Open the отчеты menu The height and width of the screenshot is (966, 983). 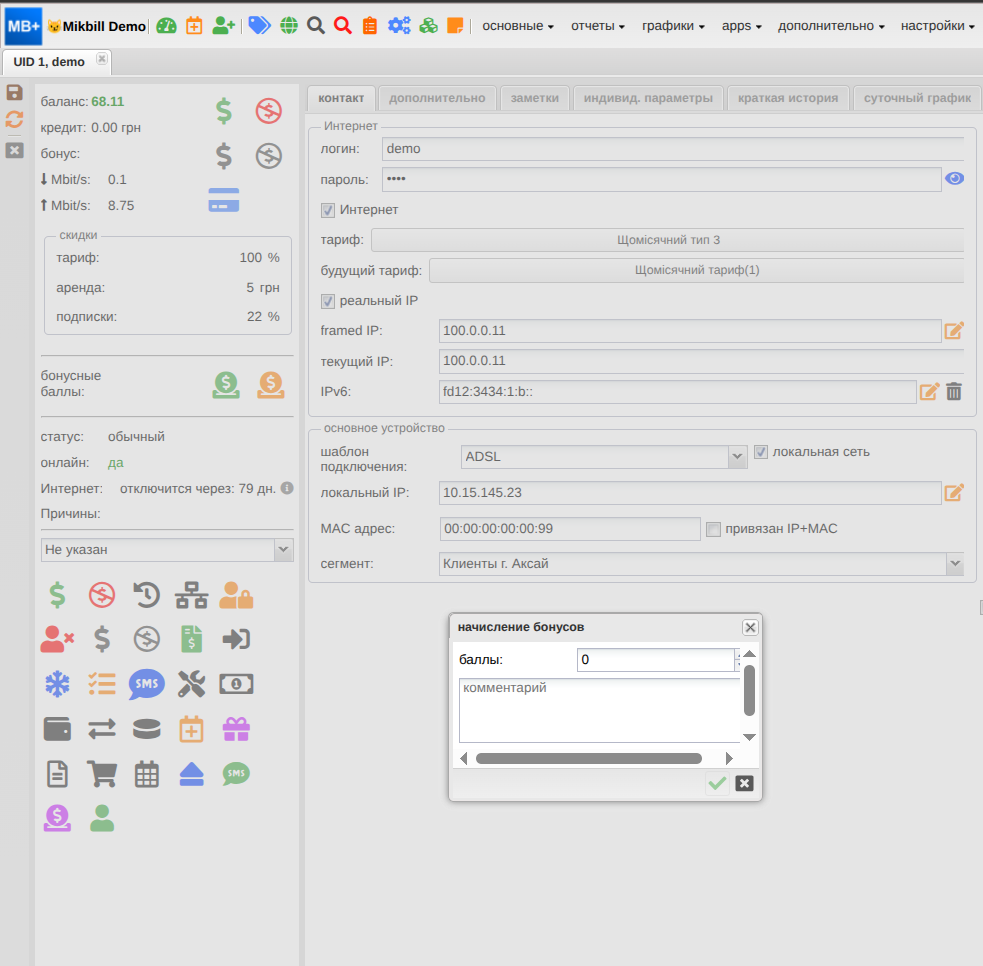[597, 26]
